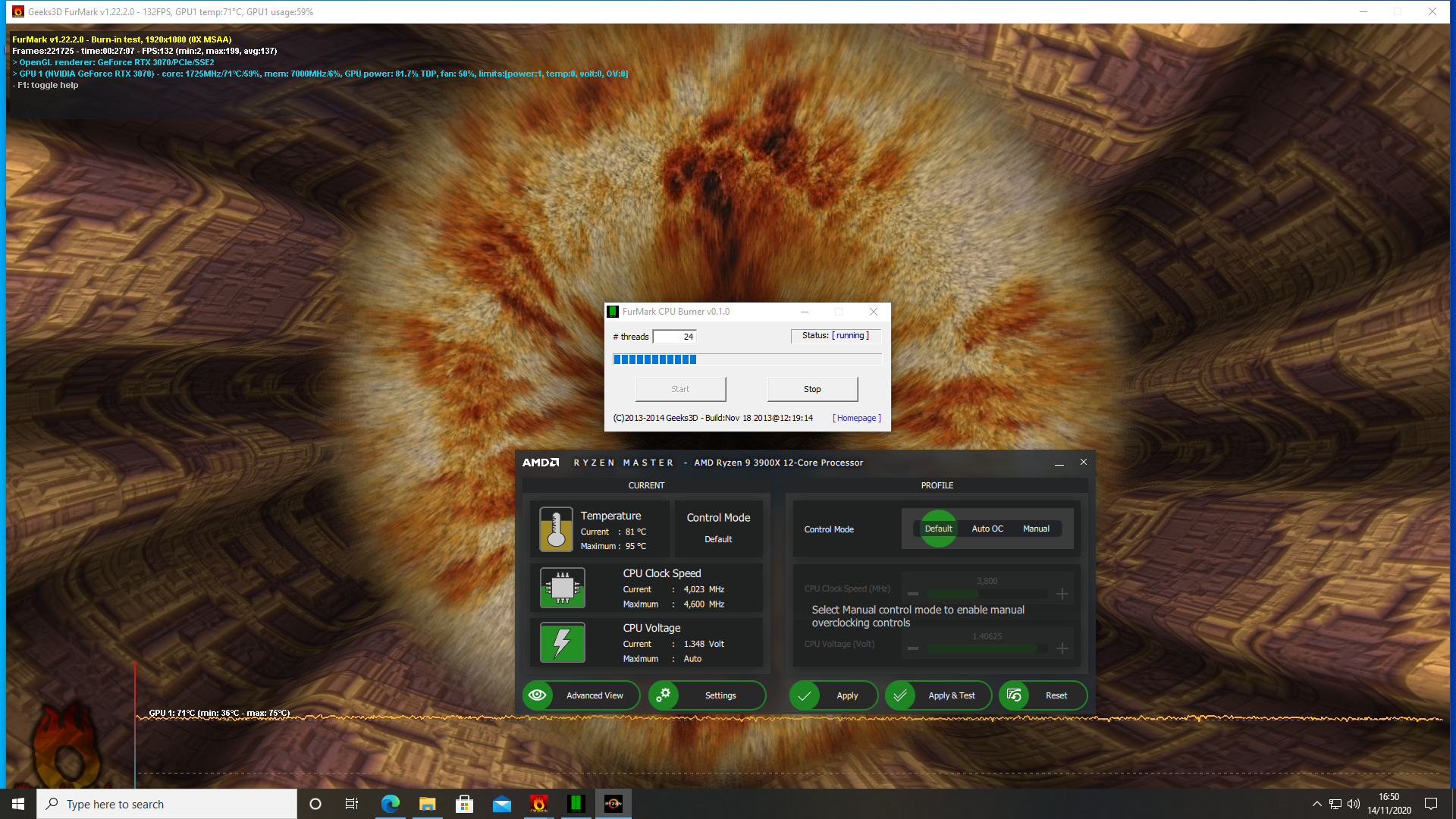Select the Manual control mode option

(x=1035, y=528)
